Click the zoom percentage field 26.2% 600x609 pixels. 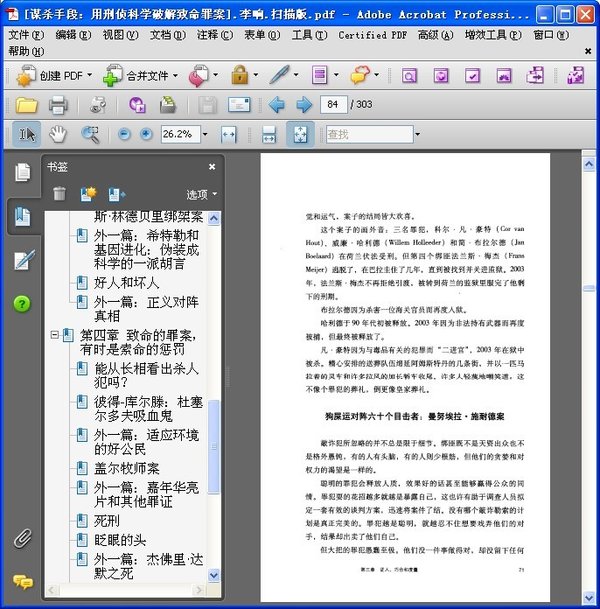click(x=181, y=134)
